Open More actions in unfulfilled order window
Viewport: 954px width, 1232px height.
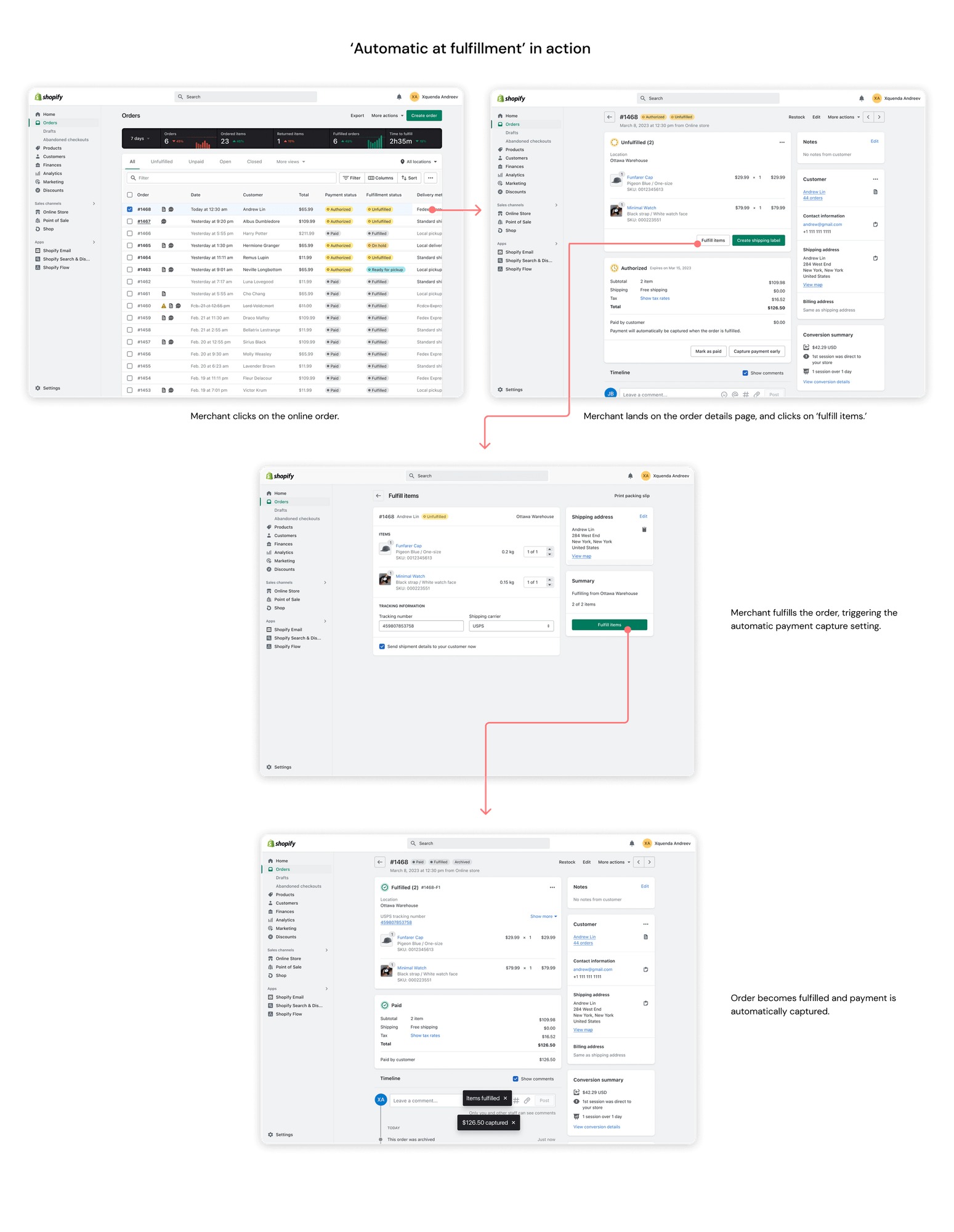coord(844,117)
